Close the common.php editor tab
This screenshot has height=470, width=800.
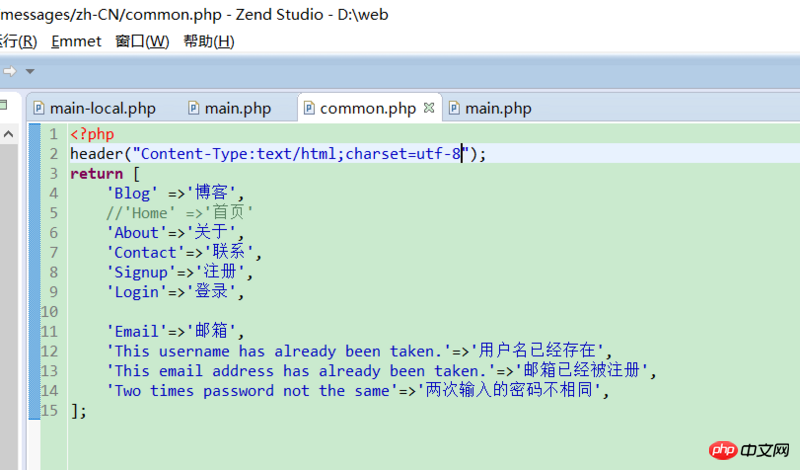[x=429, y=108]
